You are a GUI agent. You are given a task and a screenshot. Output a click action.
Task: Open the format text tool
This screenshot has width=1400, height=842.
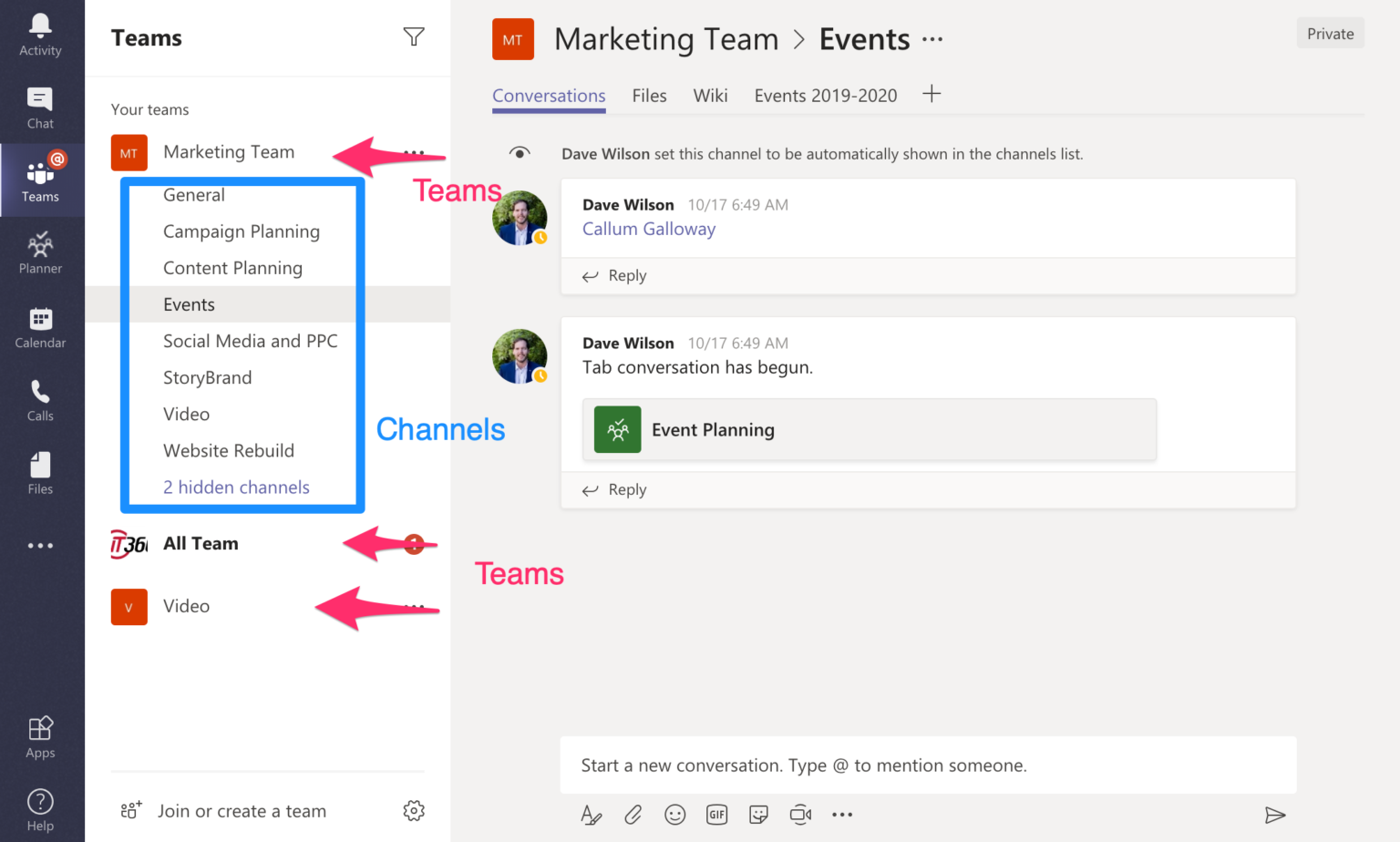pos(592,815)
